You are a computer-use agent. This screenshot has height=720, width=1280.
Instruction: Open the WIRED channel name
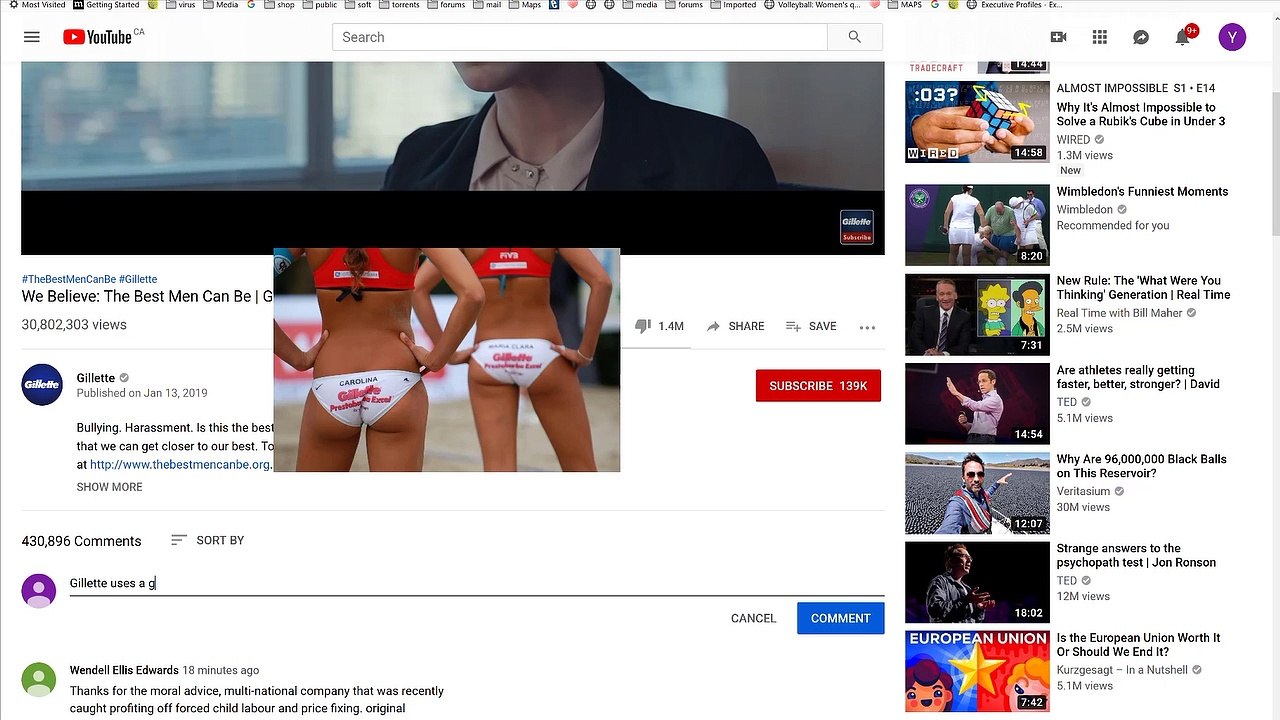click(1073, 140)
